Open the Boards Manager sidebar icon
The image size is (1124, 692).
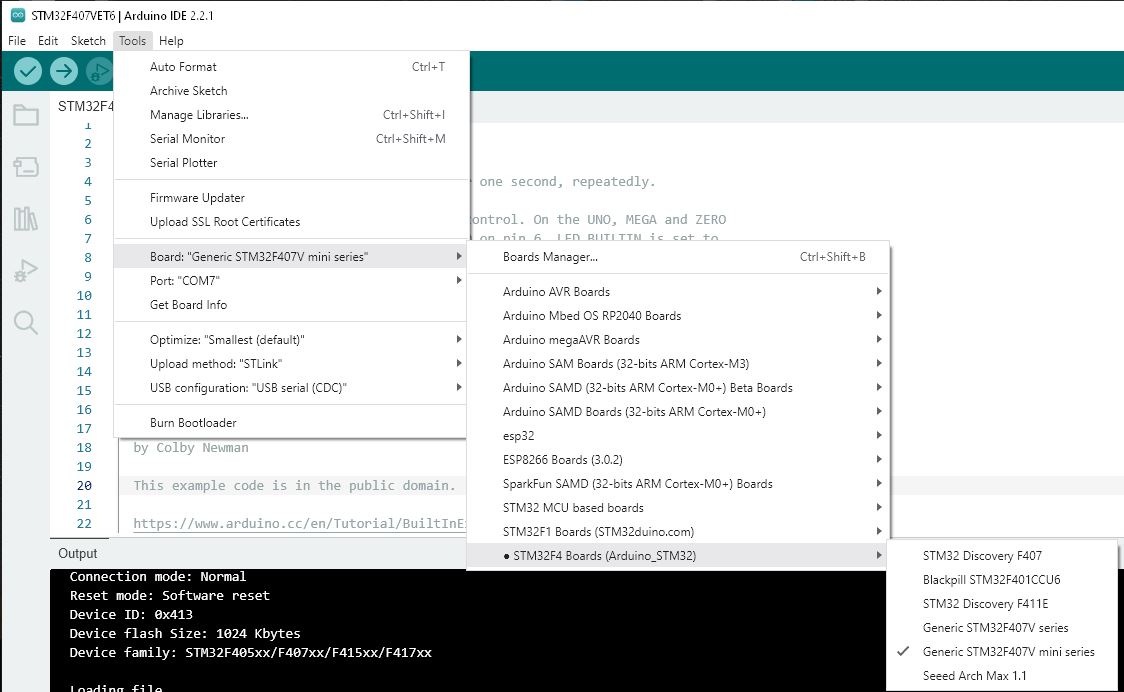point(26,167)
